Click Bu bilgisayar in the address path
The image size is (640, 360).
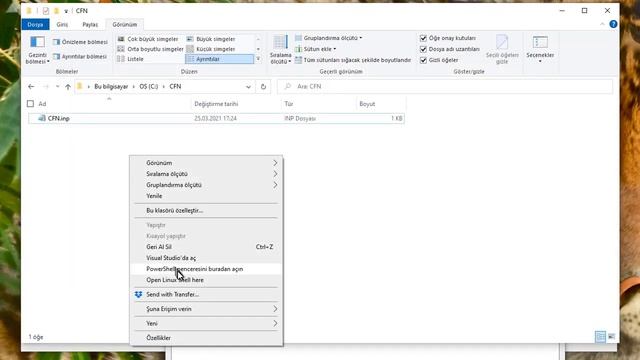click(x=111, y=87)
